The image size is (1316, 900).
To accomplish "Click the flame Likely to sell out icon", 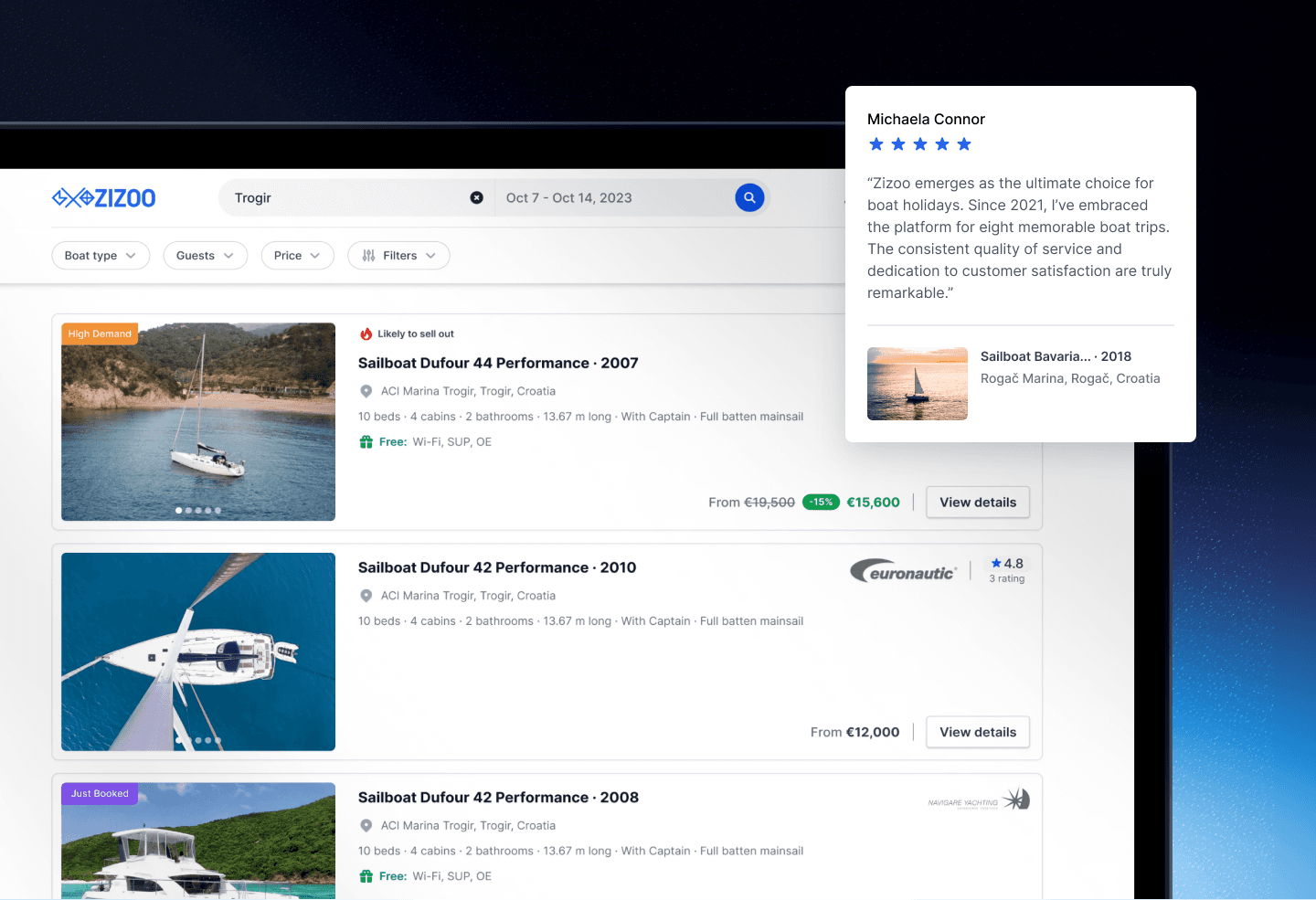I will 366,334.
